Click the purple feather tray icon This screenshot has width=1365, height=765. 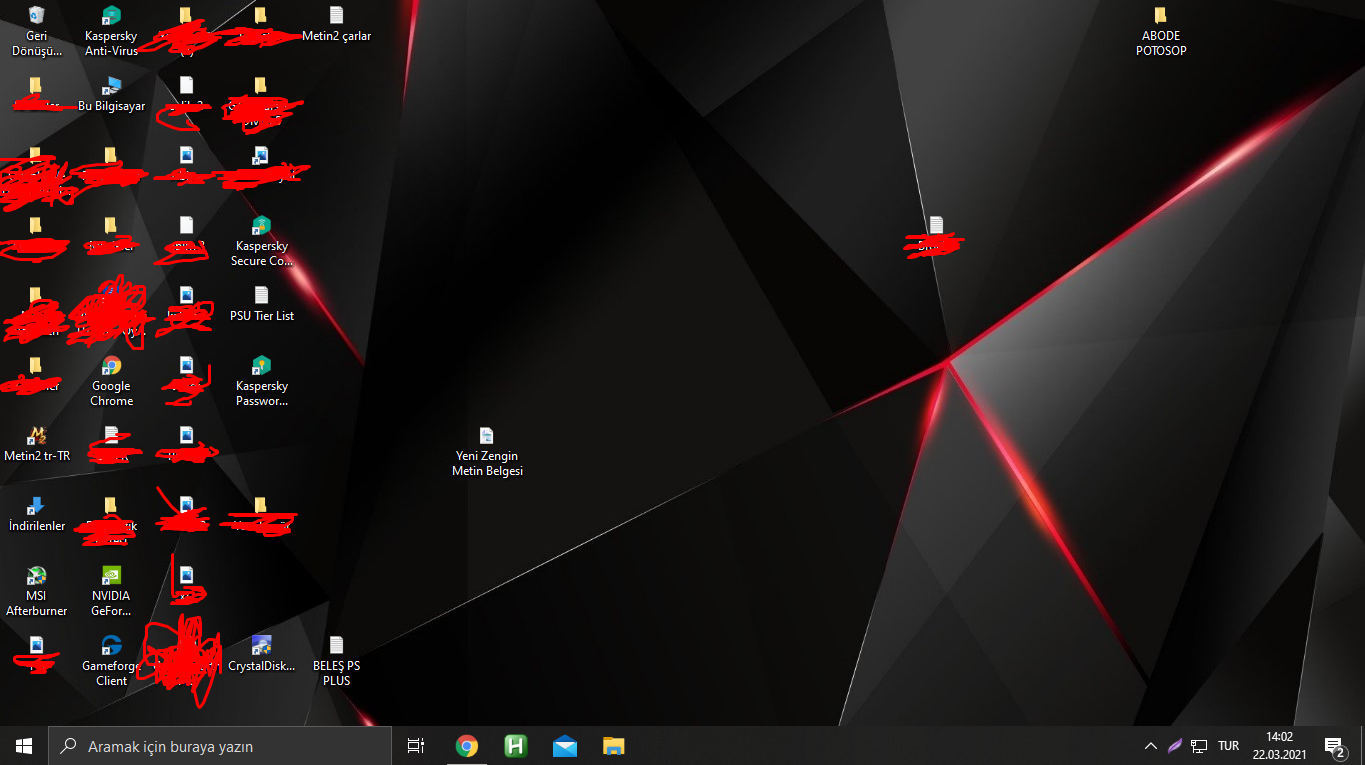[1175, 746]
